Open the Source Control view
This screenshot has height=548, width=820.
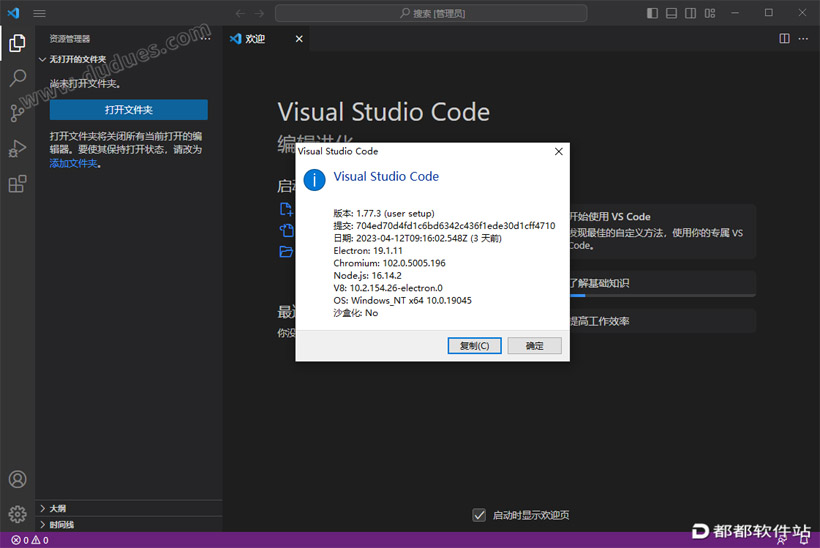(17, 113)
